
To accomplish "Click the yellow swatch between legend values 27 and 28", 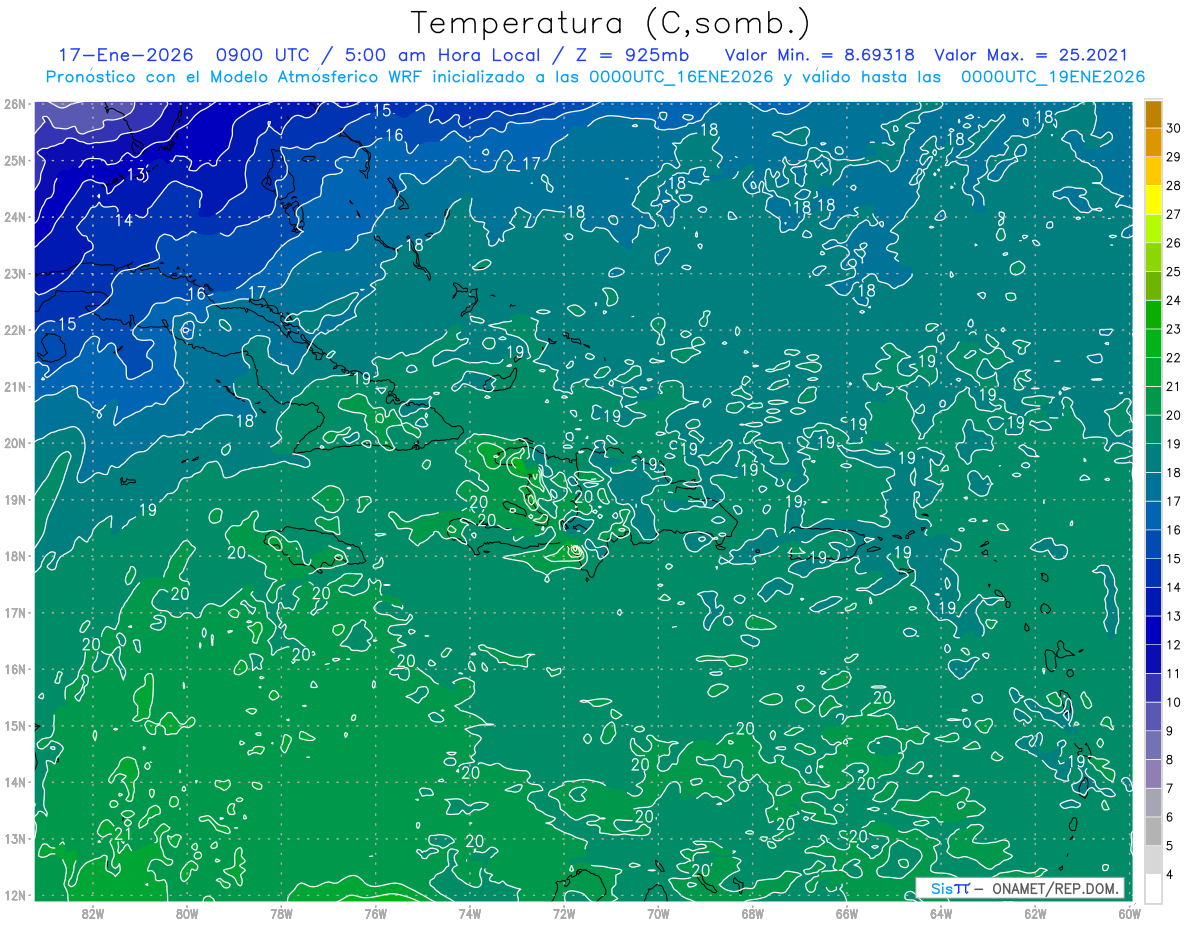I will [1153, 199].
